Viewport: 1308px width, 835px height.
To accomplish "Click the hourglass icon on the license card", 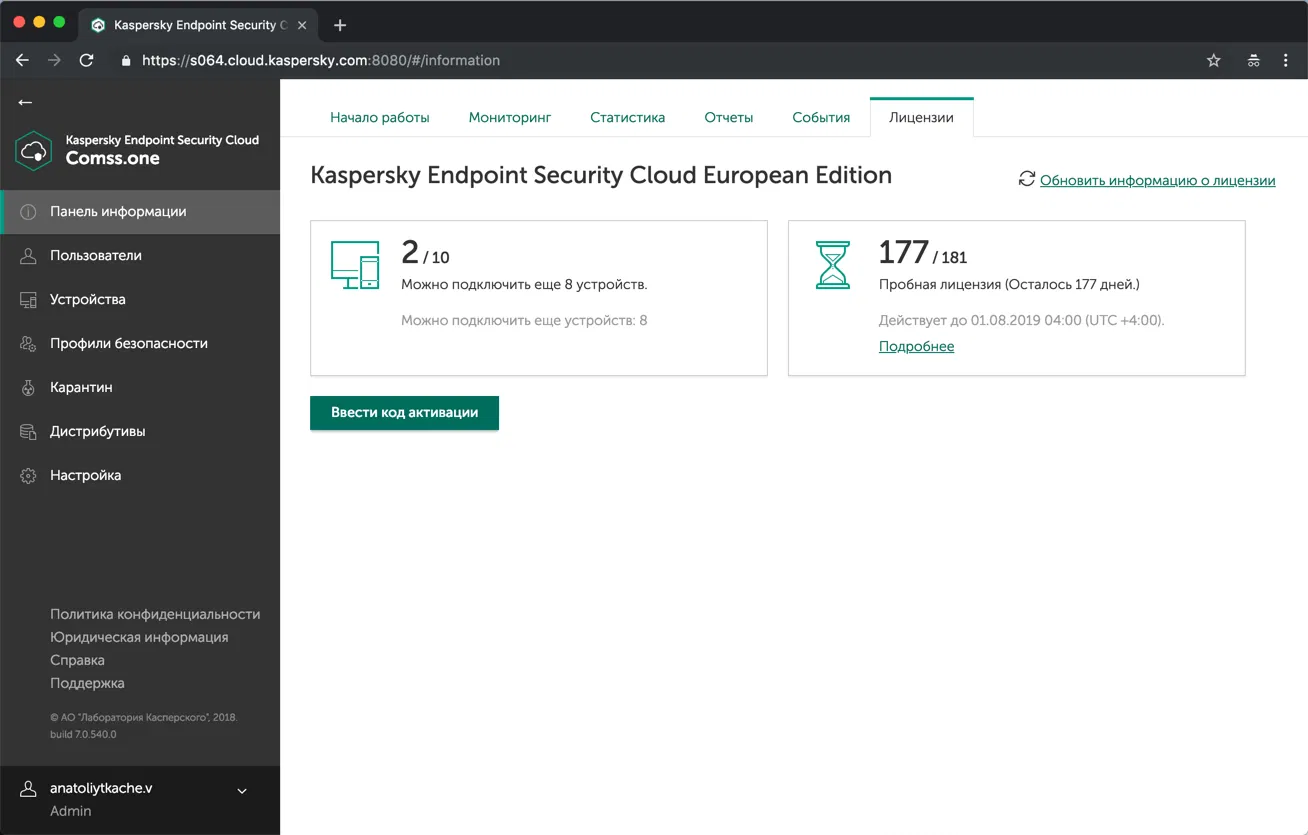I will click(x=833, y=264).
